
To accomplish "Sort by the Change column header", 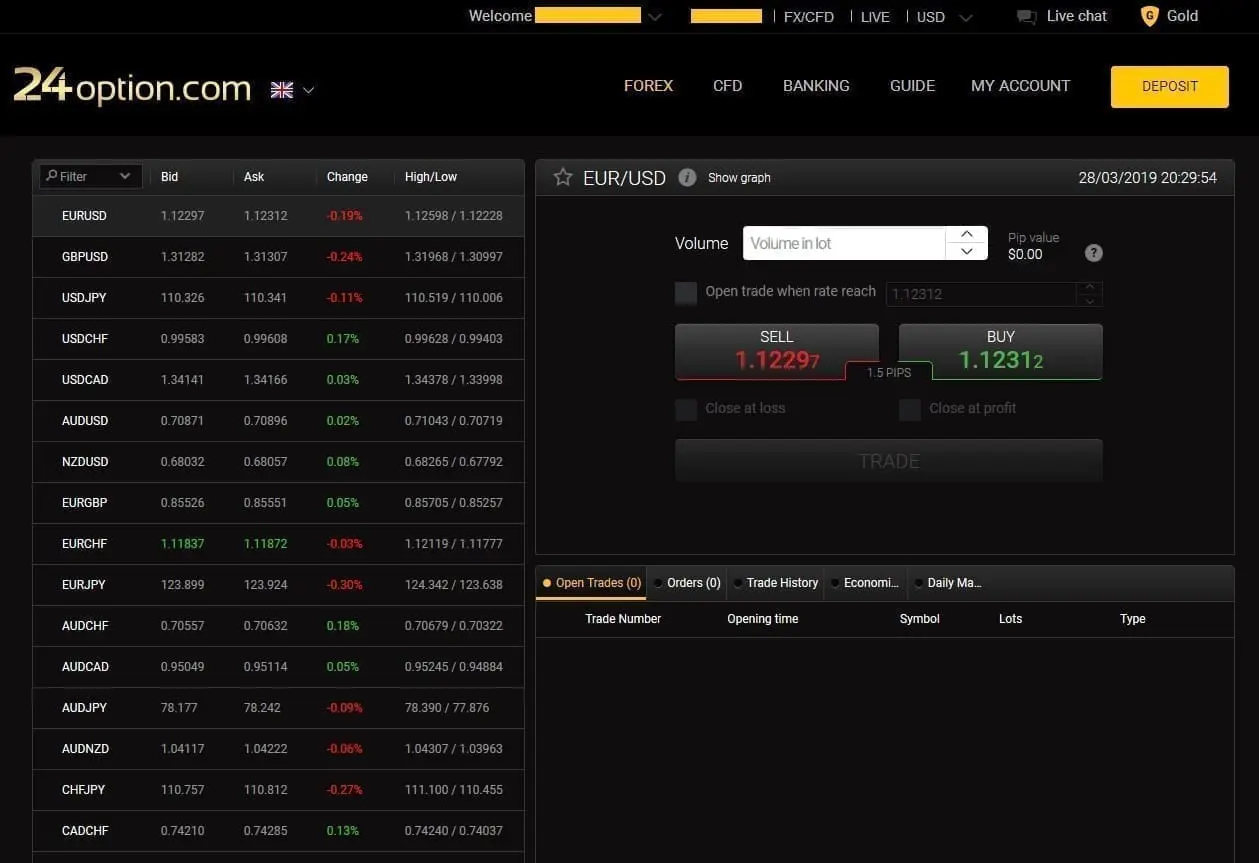I will pyautogui.click(x=347, y=177).
